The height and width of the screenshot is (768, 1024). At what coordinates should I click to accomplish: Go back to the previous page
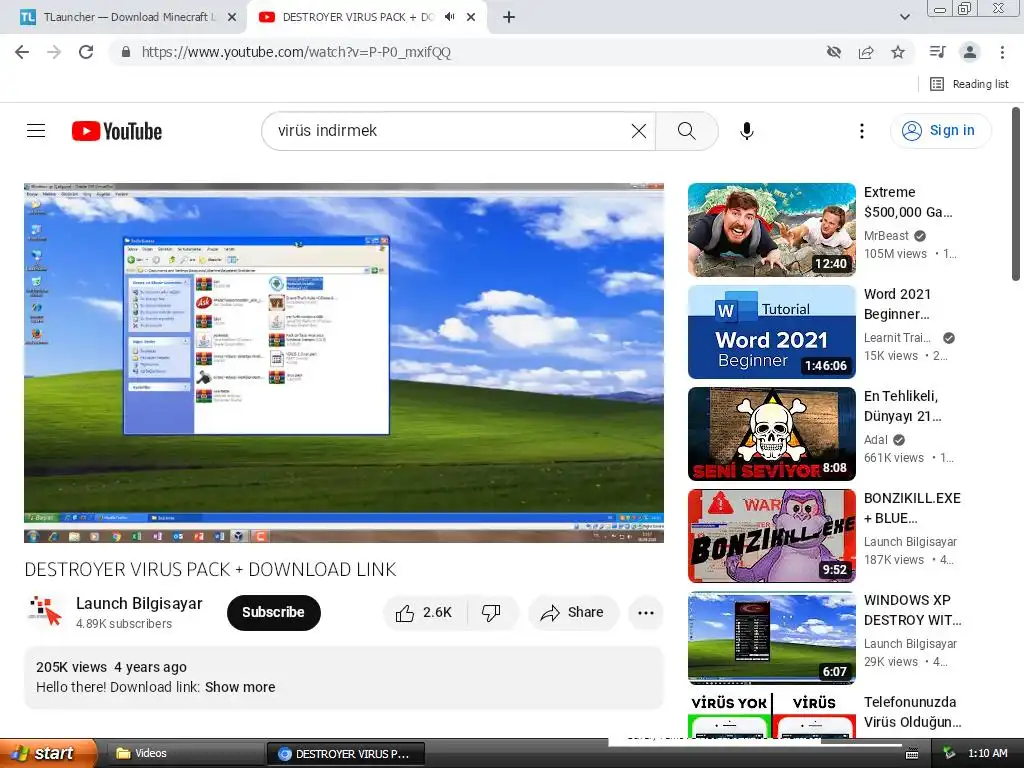click(x=22, y=52)
